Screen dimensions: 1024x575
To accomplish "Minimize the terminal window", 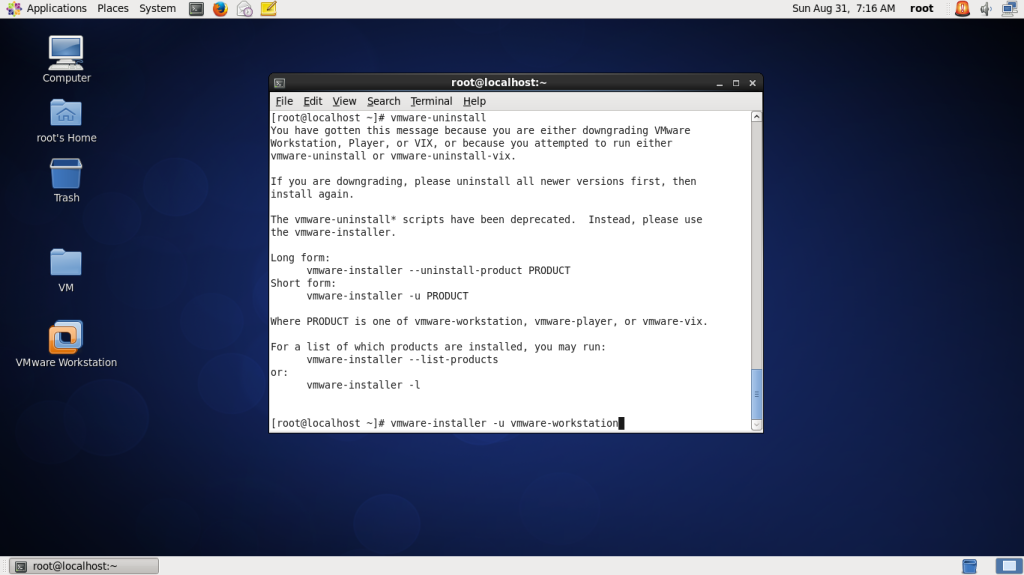I will [720, 83].
